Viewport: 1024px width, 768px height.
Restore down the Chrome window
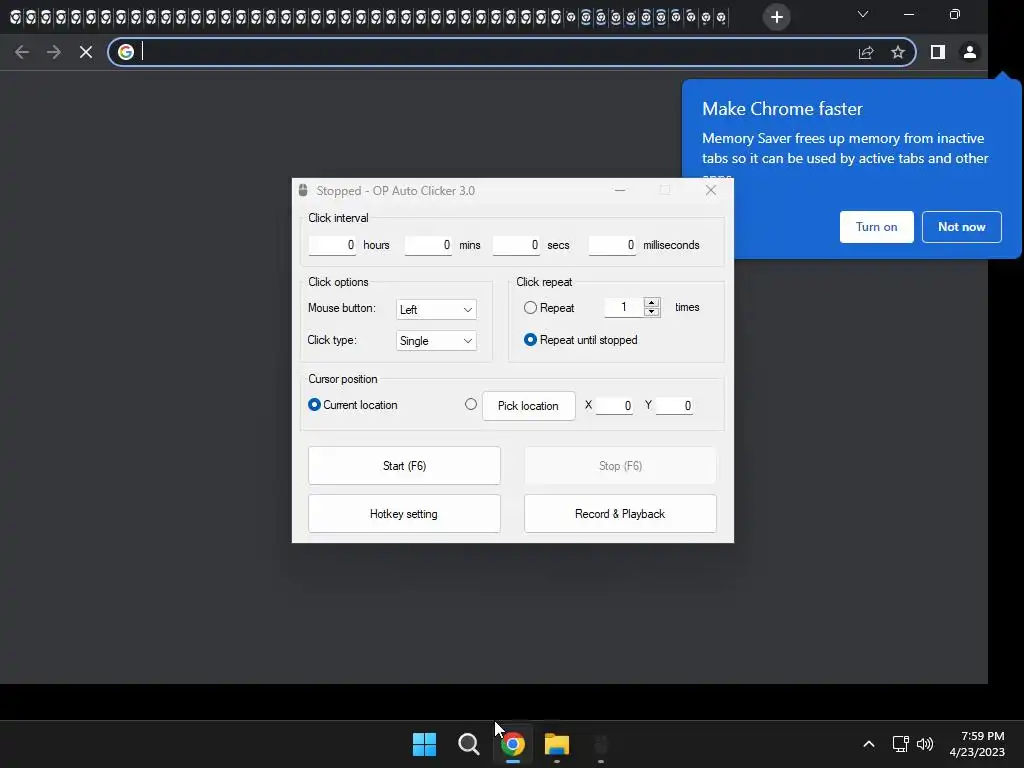tap(955, 14)
